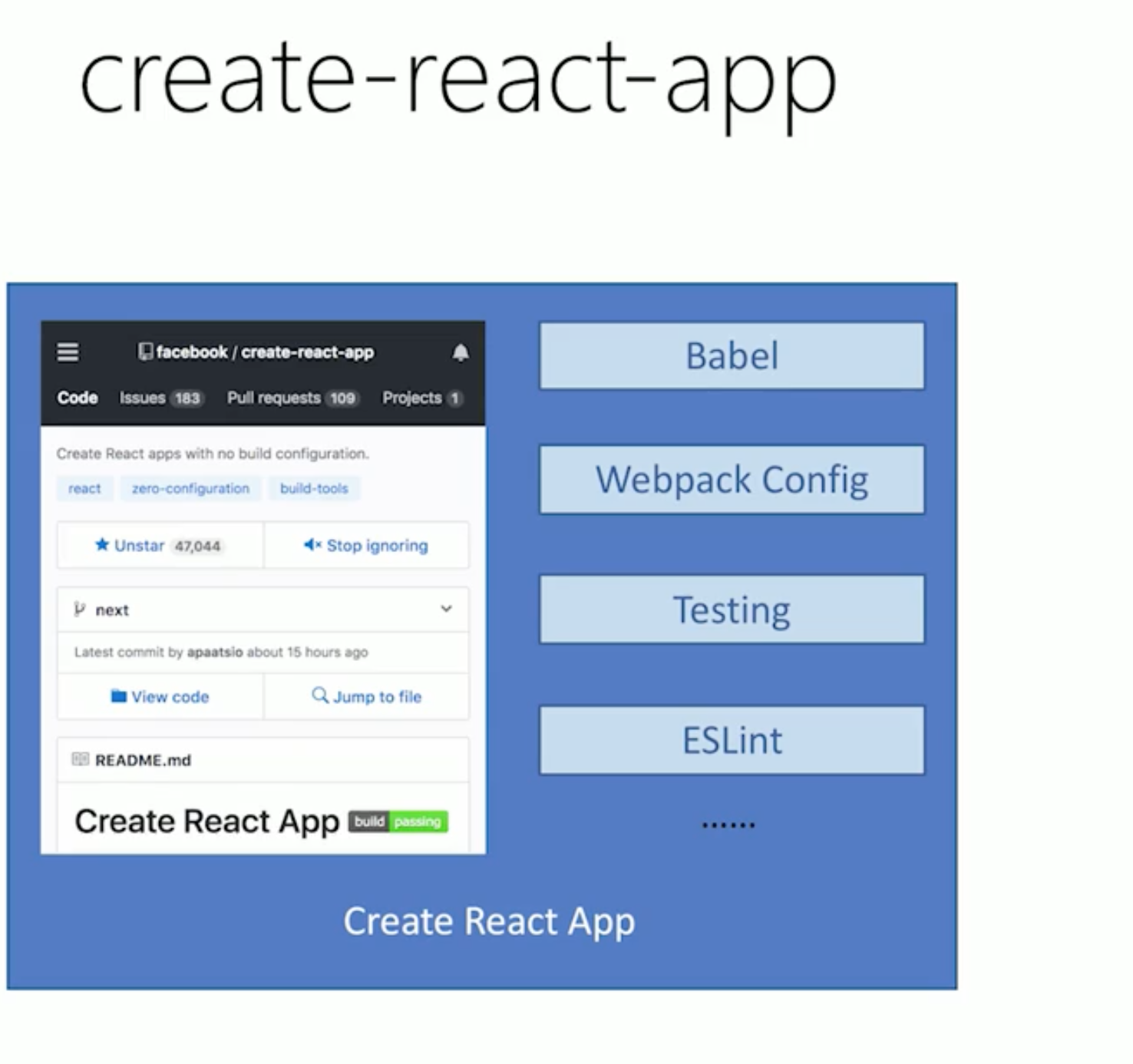1133x1064 pixels.
Task: Click the build passing badge
Action: tap(398, 821)
